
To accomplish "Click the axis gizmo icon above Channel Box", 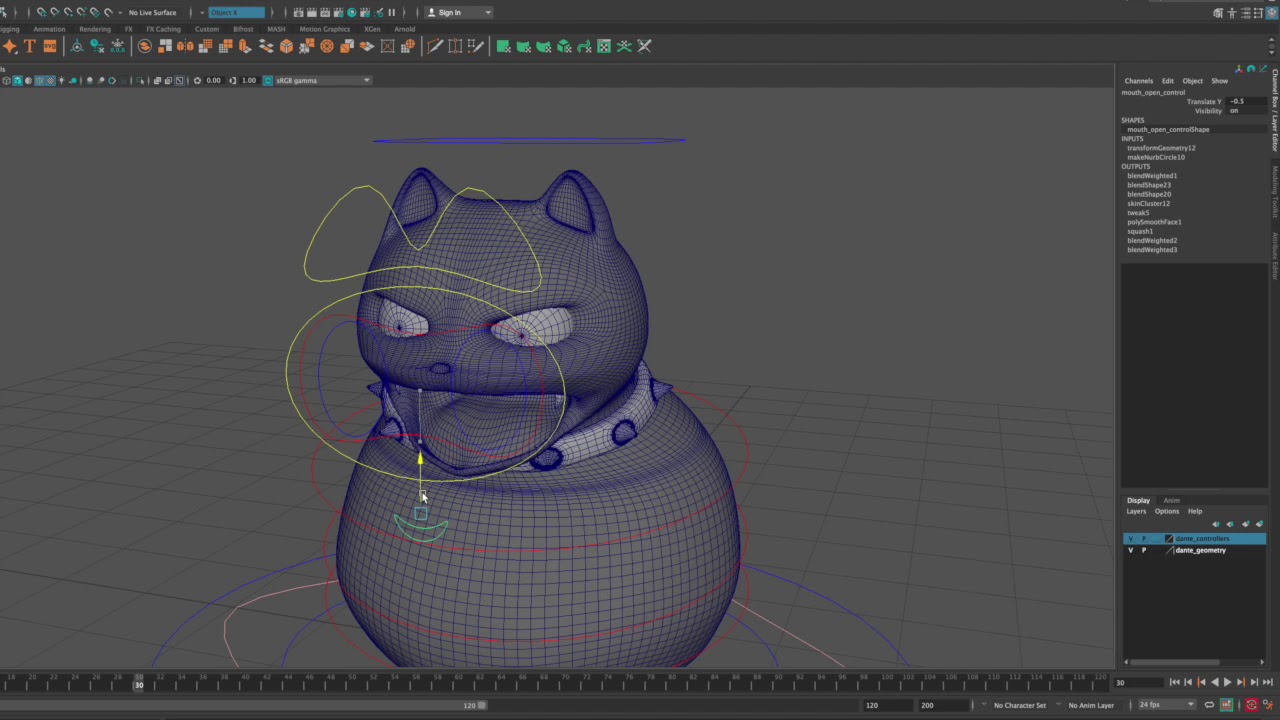I will click(1238, 69).
